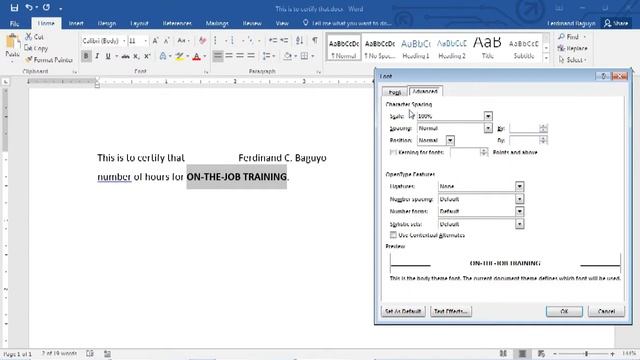Cut the selected text
Screen dimensions: 640x360
tap(34, 37)
